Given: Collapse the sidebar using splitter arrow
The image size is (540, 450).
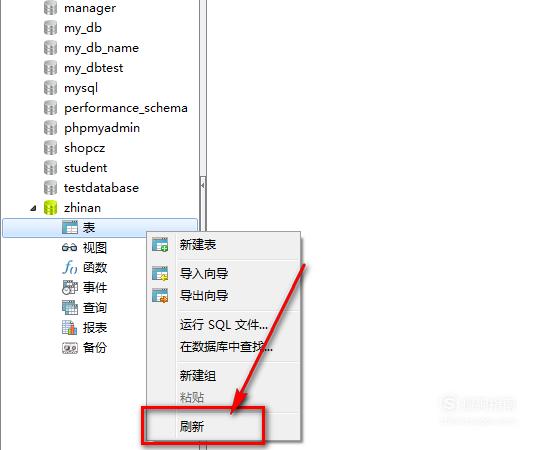Looking at the screenshot, I should tap(203, 186).
